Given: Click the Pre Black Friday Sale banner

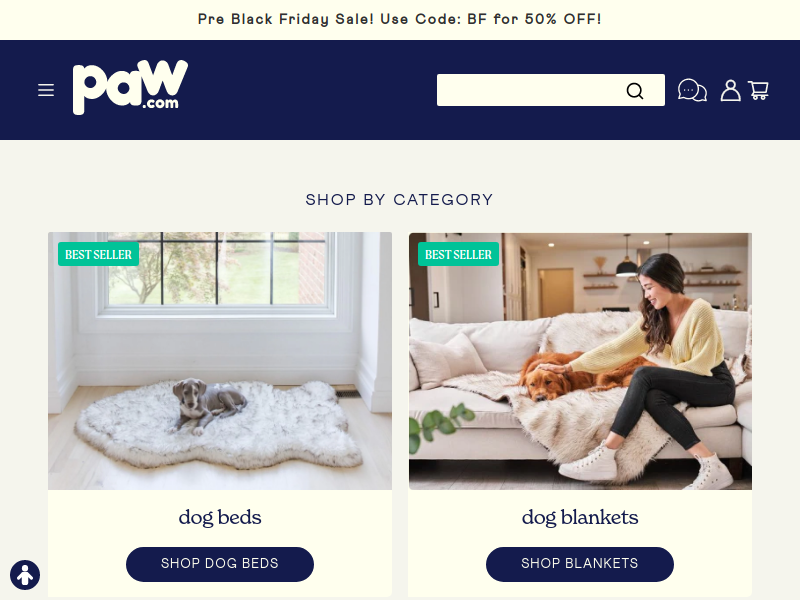Looking at the screenshot, I should click(400, 19).
